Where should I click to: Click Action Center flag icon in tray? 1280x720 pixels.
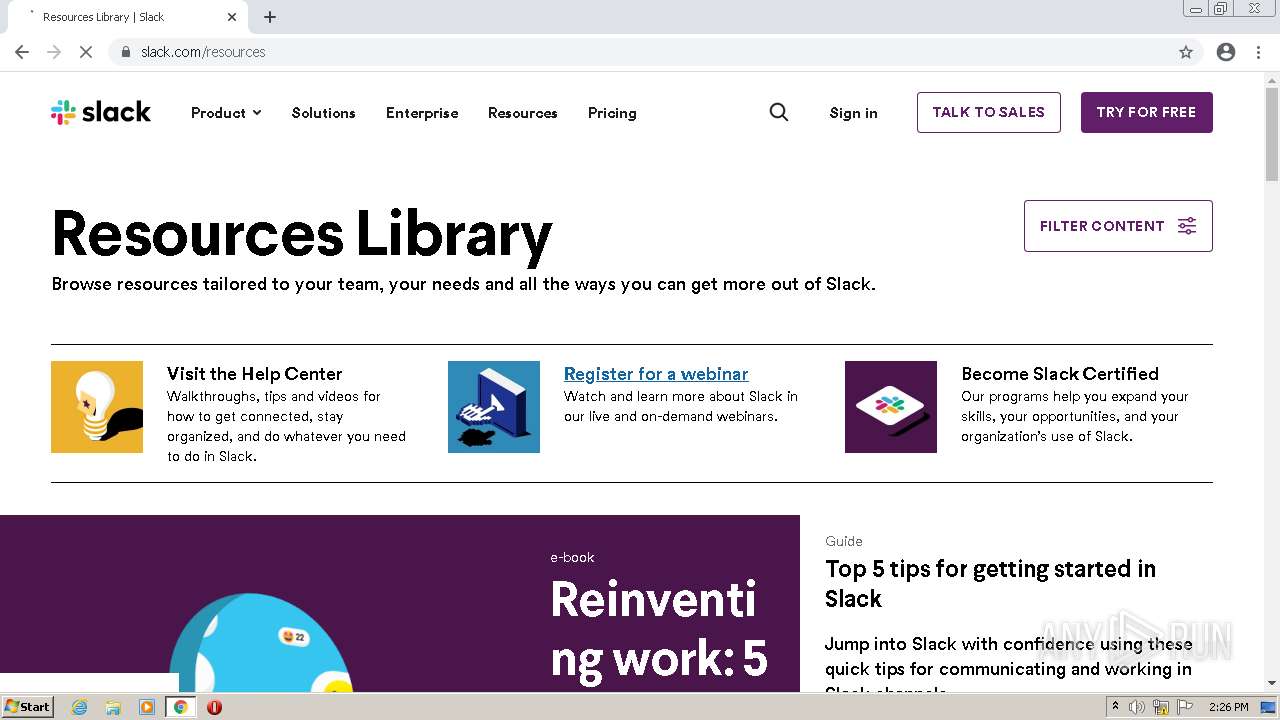click(x=1185, y=707)
